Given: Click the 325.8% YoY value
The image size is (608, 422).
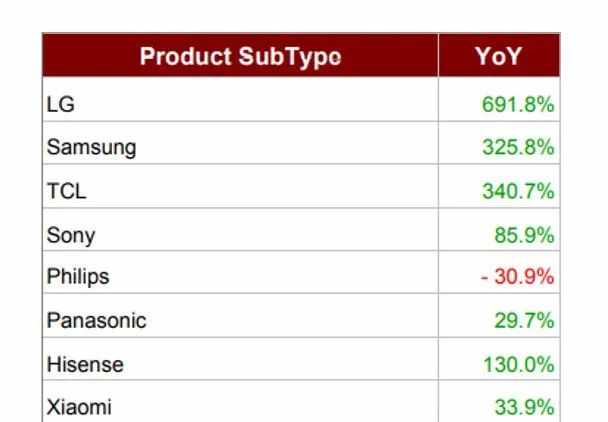Looking at the screenshot, I should (518, 147).
